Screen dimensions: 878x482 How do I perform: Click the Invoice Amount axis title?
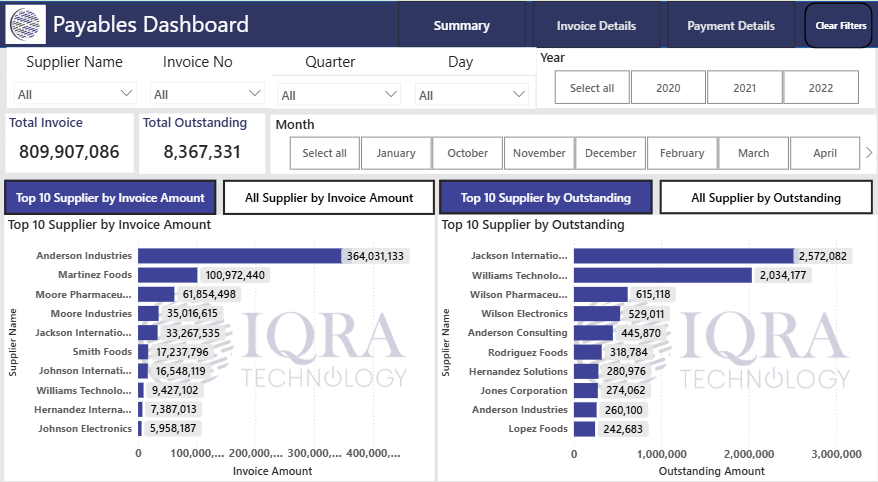(273, 471)
